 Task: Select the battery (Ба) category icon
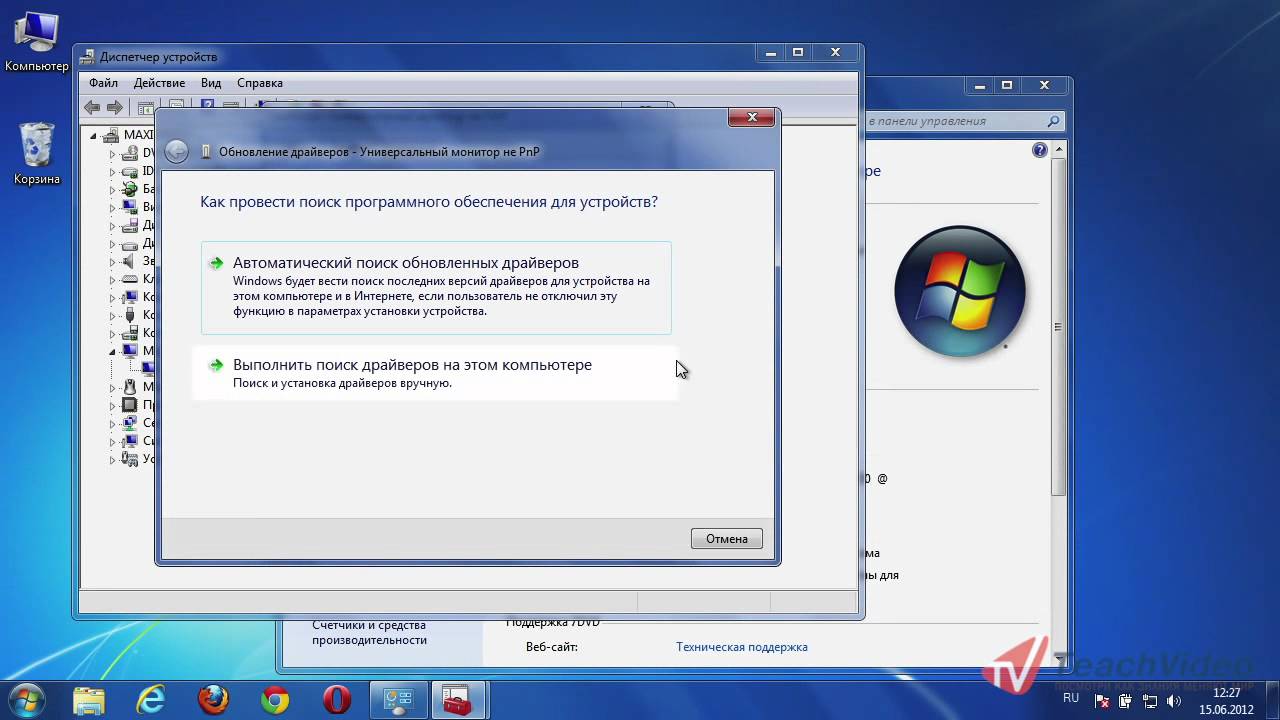[x=129, y=189]
